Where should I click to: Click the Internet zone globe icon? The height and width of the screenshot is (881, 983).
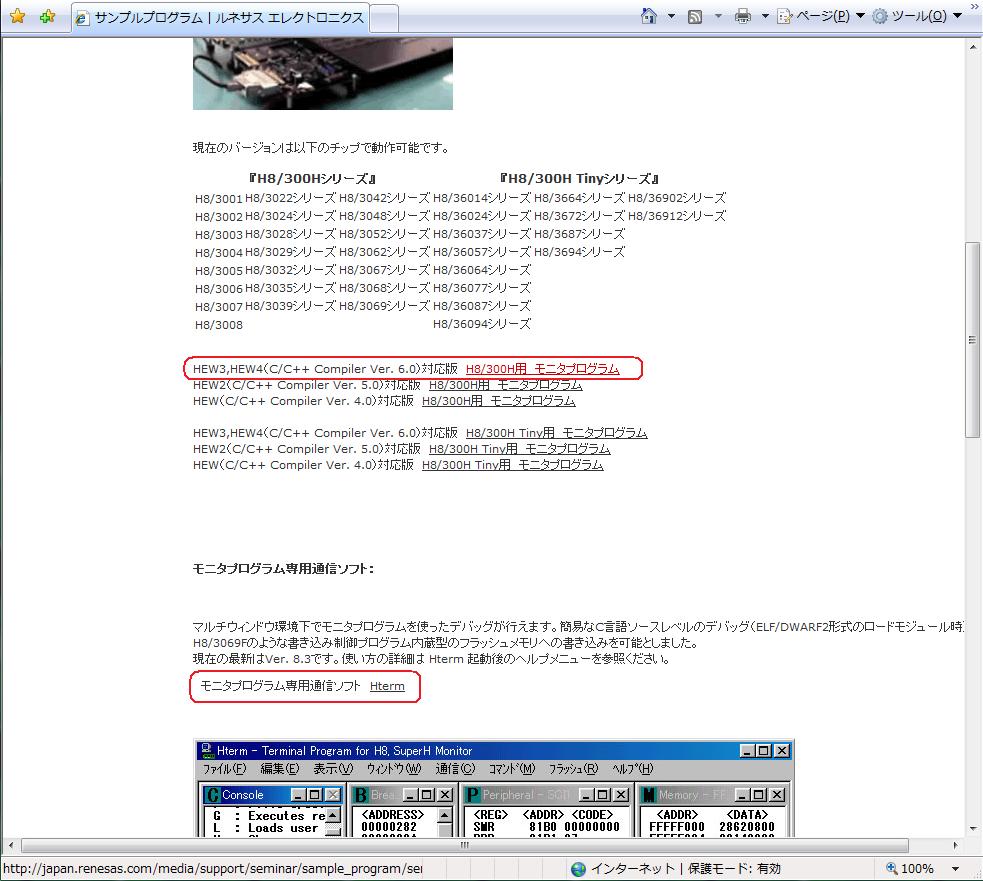point(578,869)
